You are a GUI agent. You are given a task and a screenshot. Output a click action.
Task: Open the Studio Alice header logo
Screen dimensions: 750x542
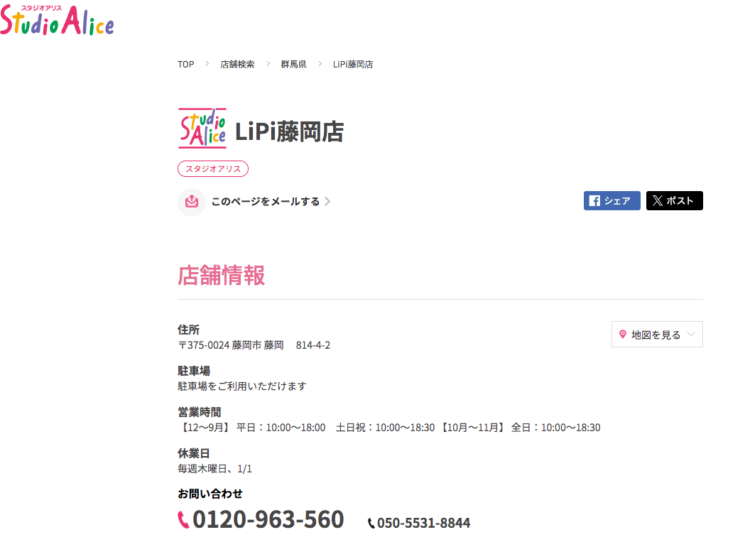coord(57,21)
